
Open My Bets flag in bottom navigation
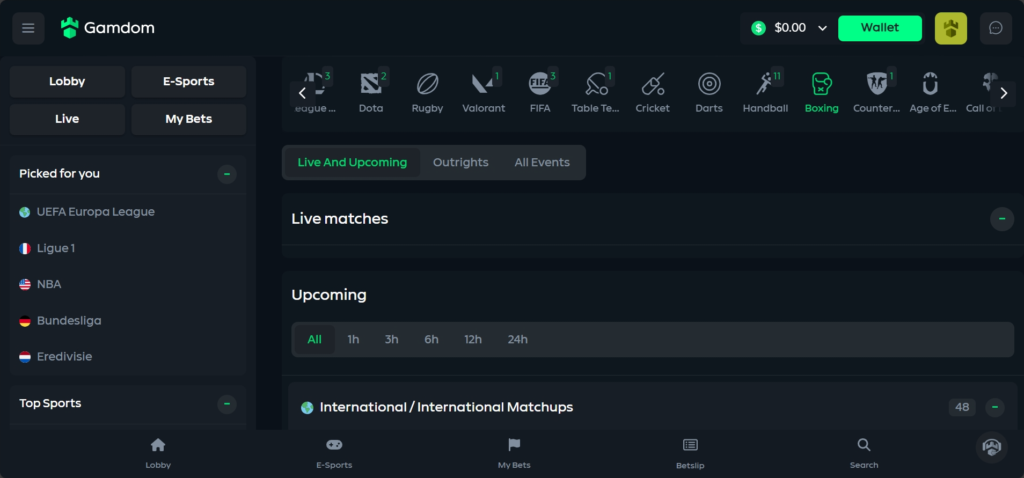click(514, 454)
